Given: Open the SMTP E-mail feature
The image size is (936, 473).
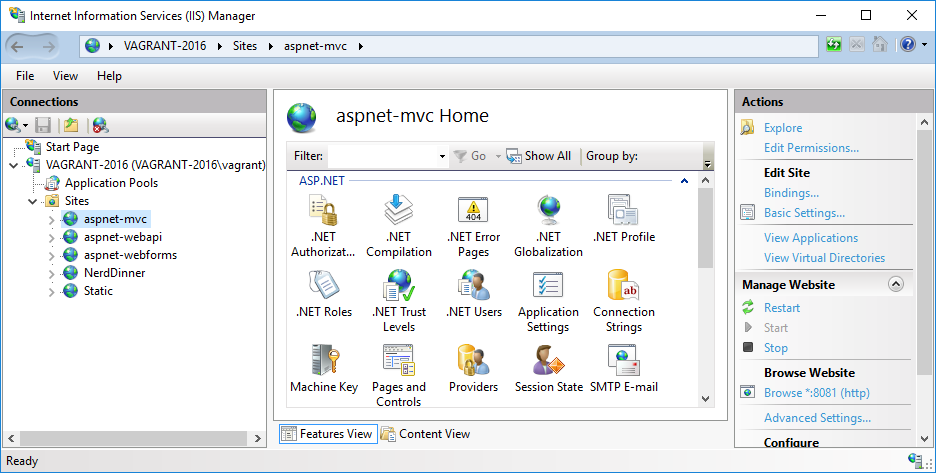Looking at the screenshot, I should [624, 369].
